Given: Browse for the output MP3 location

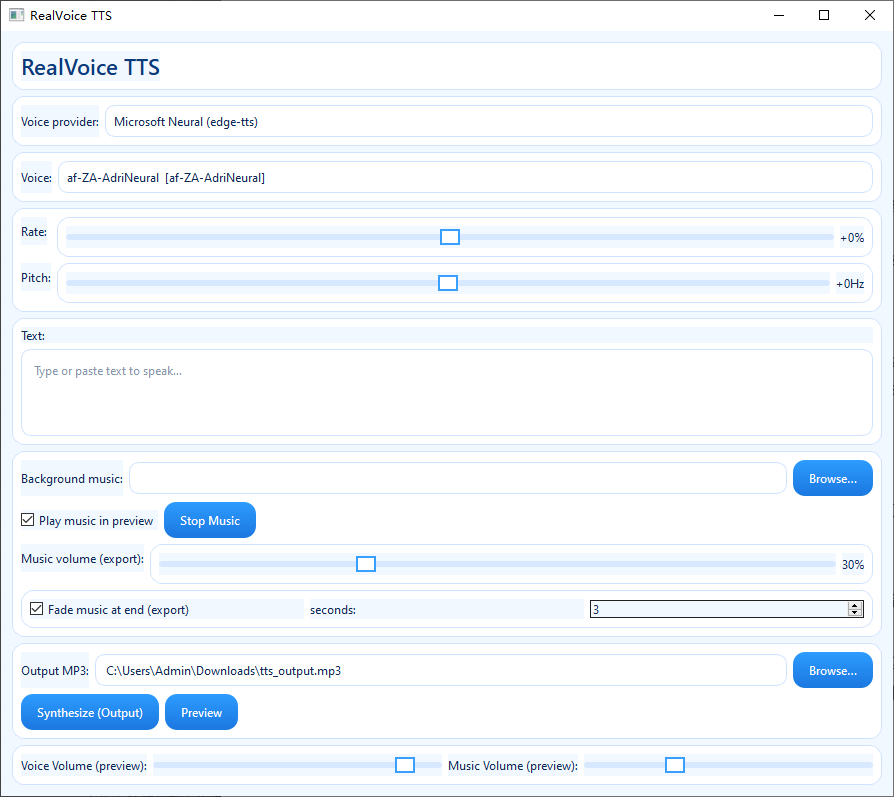Looking at the screenshot, I should click(x=832, y=671).
